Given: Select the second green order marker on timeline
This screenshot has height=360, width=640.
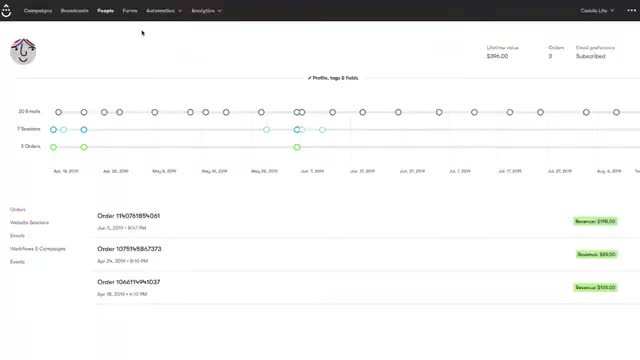Looking at the screenshot, I should coord(84,147).
